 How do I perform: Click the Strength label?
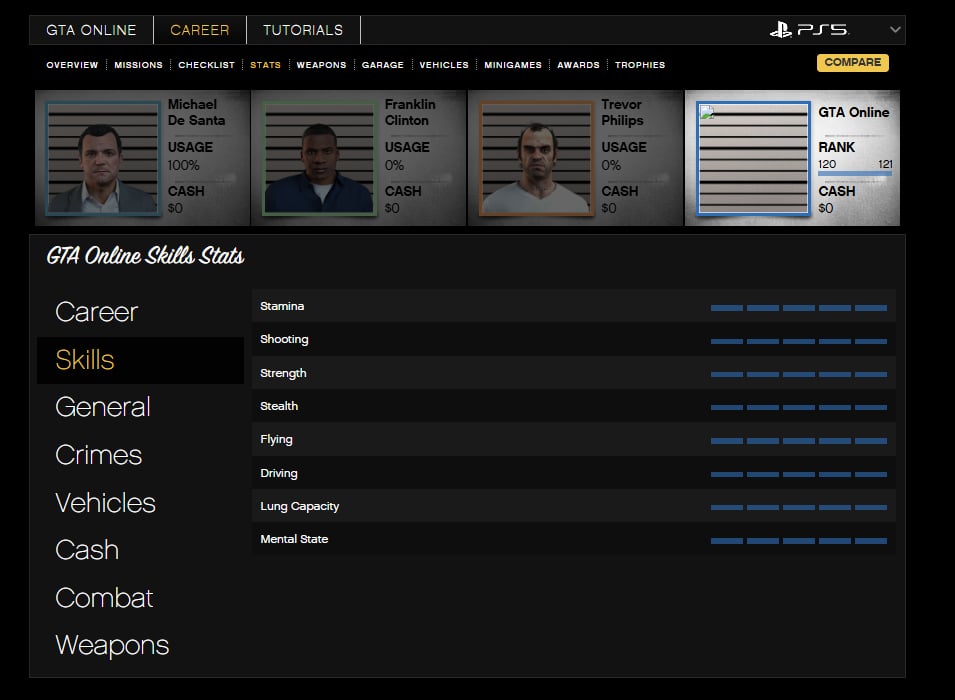coord(283,373)
